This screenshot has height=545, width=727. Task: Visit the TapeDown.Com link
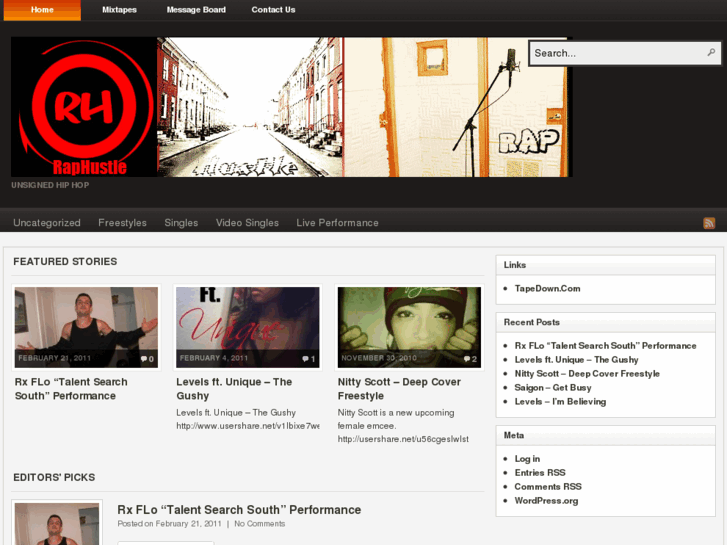click(x=548, y=289)
